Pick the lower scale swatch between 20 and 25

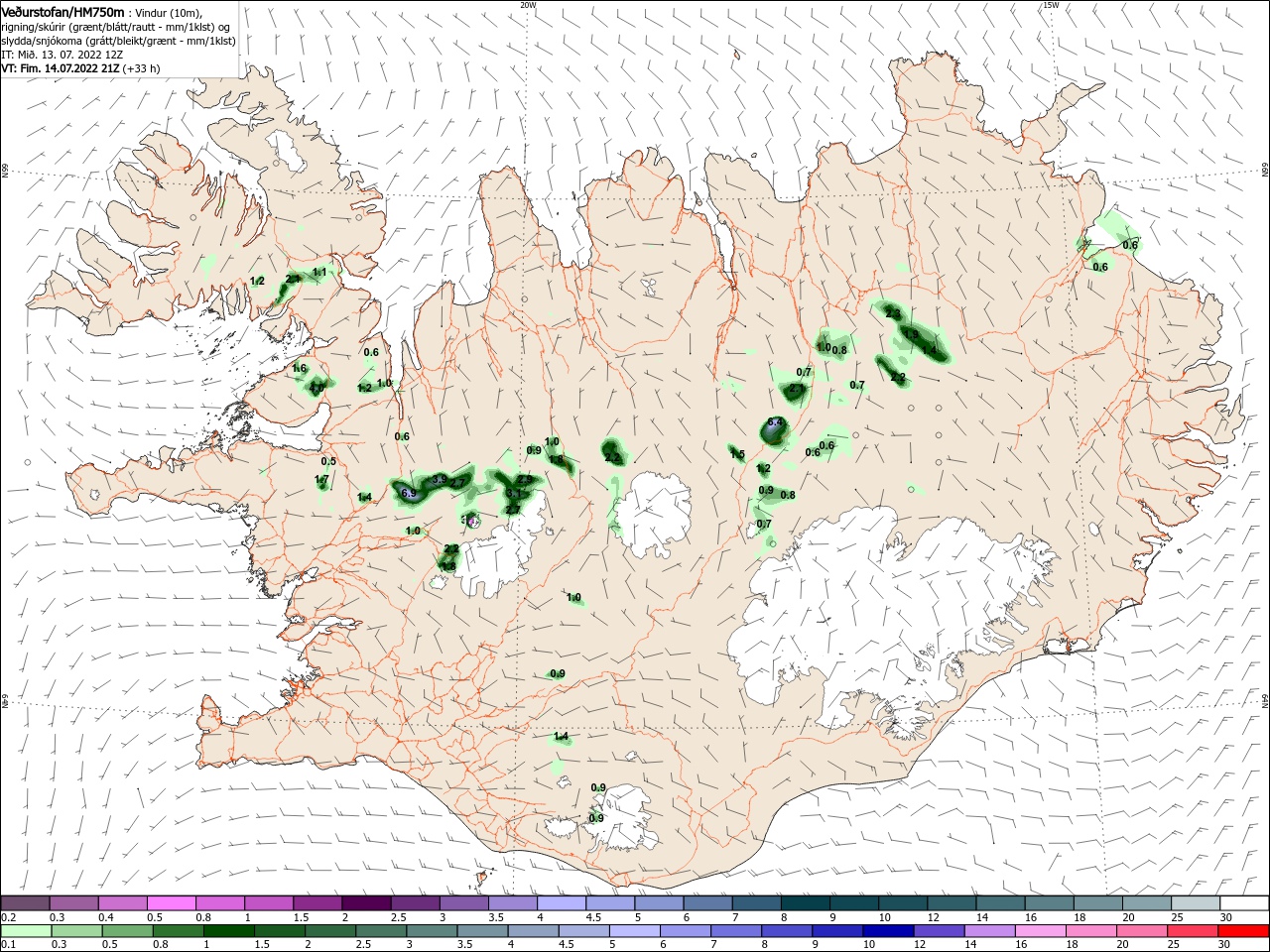pyautogui.click(x=1141, y=931)
